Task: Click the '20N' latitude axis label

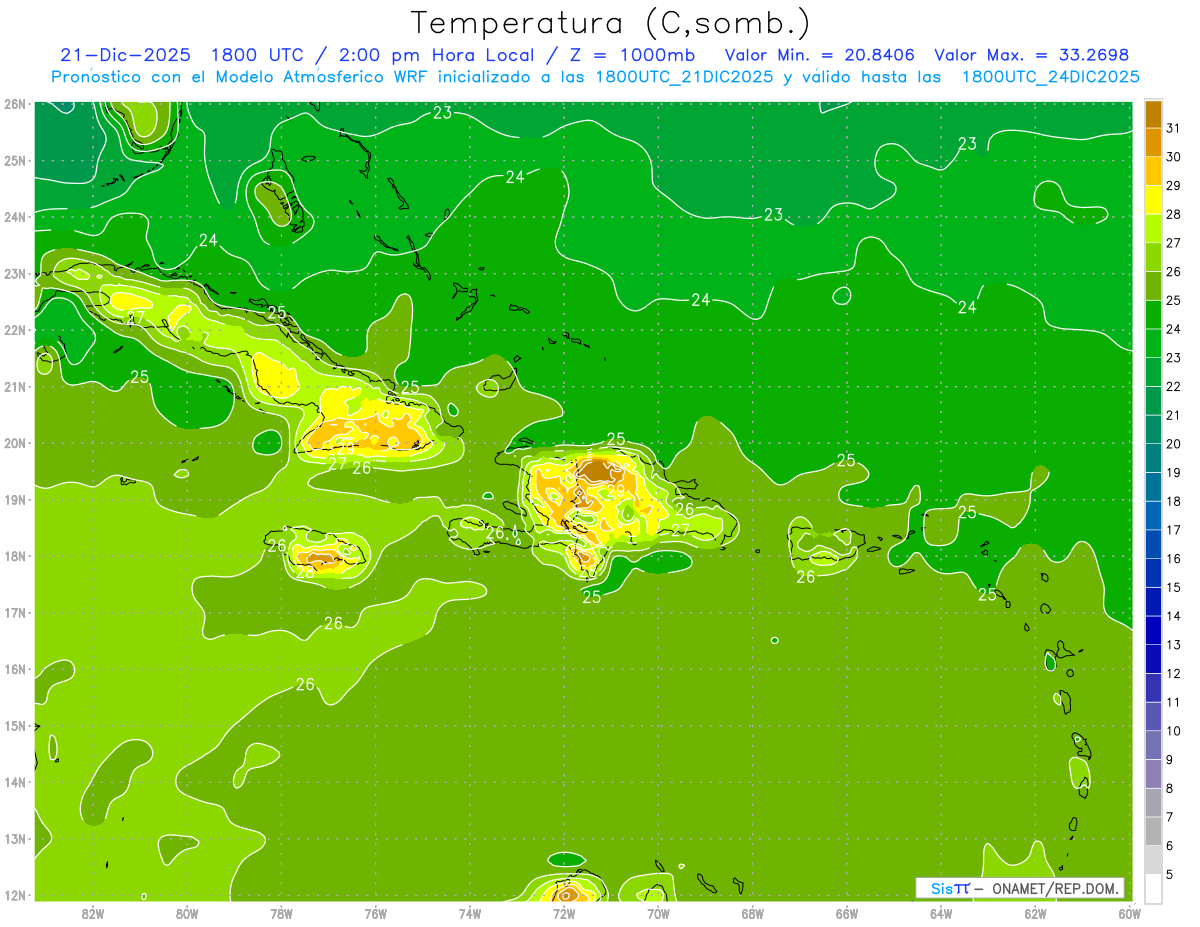Action: (15, 443)
